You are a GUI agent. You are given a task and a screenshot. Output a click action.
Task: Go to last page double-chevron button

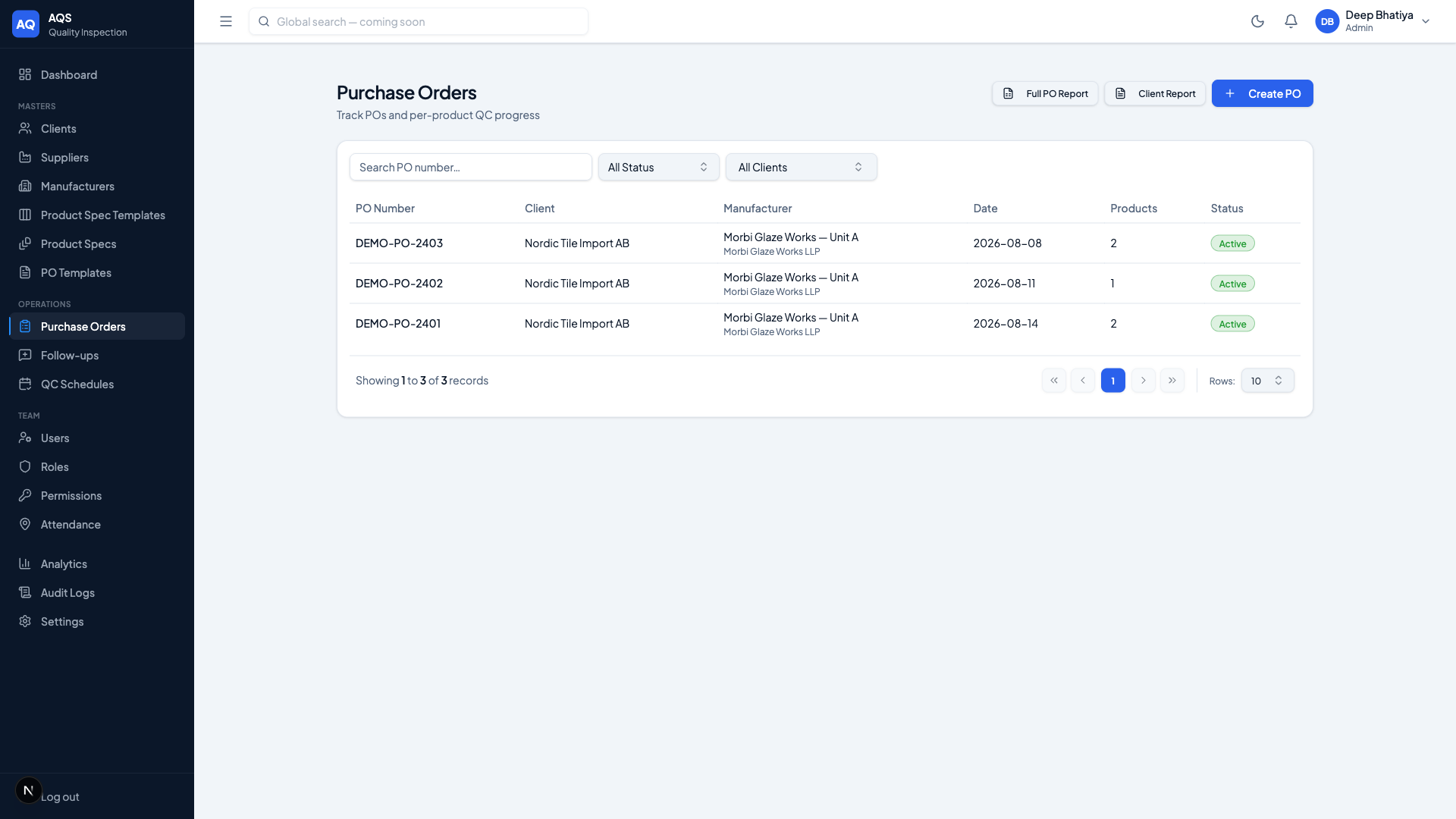1172,381
